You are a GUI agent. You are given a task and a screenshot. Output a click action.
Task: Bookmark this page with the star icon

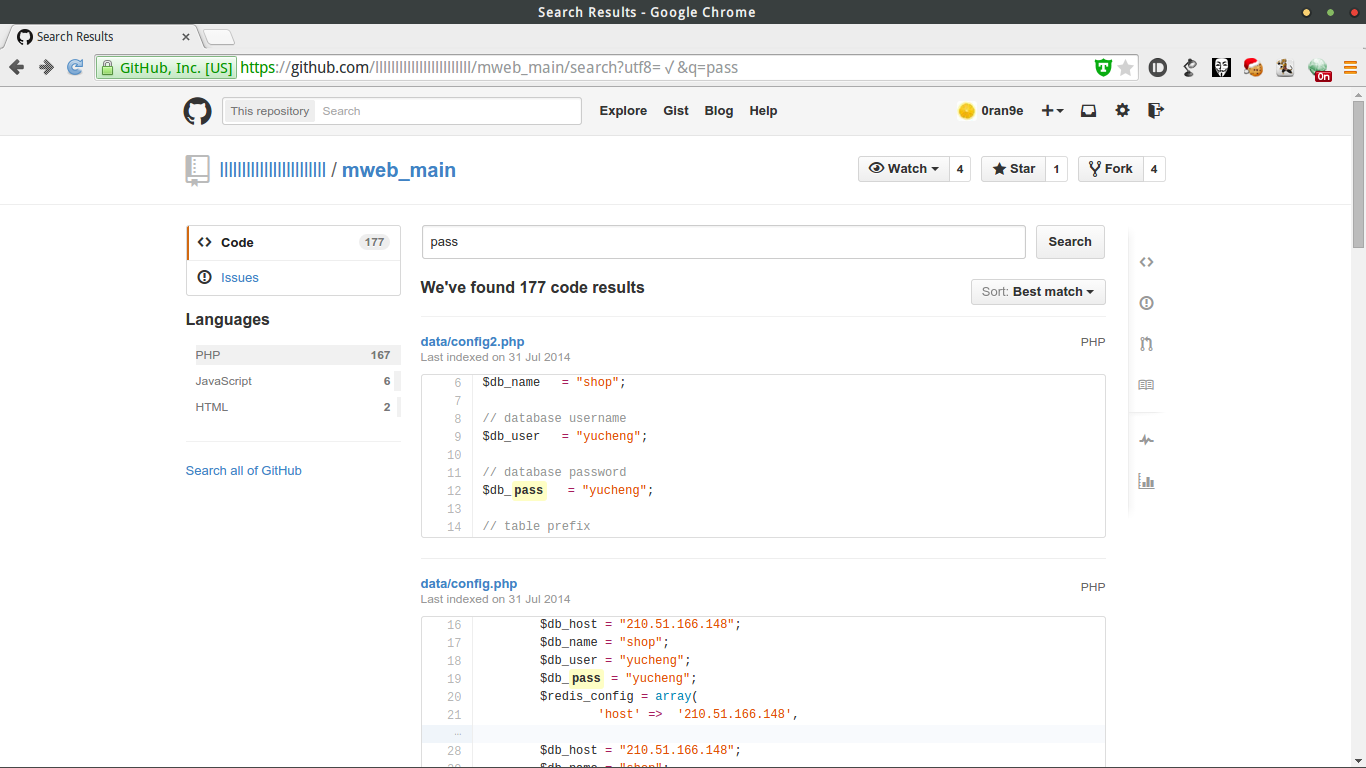point(1125,68)
